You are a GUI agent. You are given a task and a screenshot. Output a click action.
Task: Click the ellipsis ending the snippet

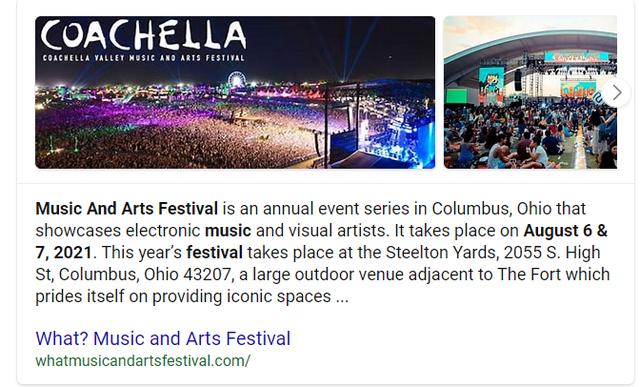[342, 298]
